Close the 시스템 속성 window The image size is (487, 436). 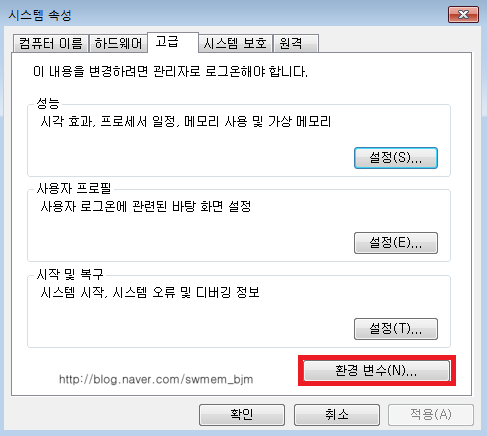click(x=463, y=15)
